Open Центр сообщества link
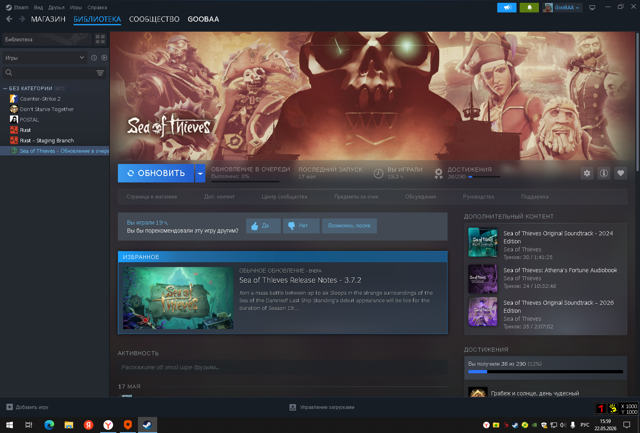The width and height of the screenshot is (640, 433). 284,197
